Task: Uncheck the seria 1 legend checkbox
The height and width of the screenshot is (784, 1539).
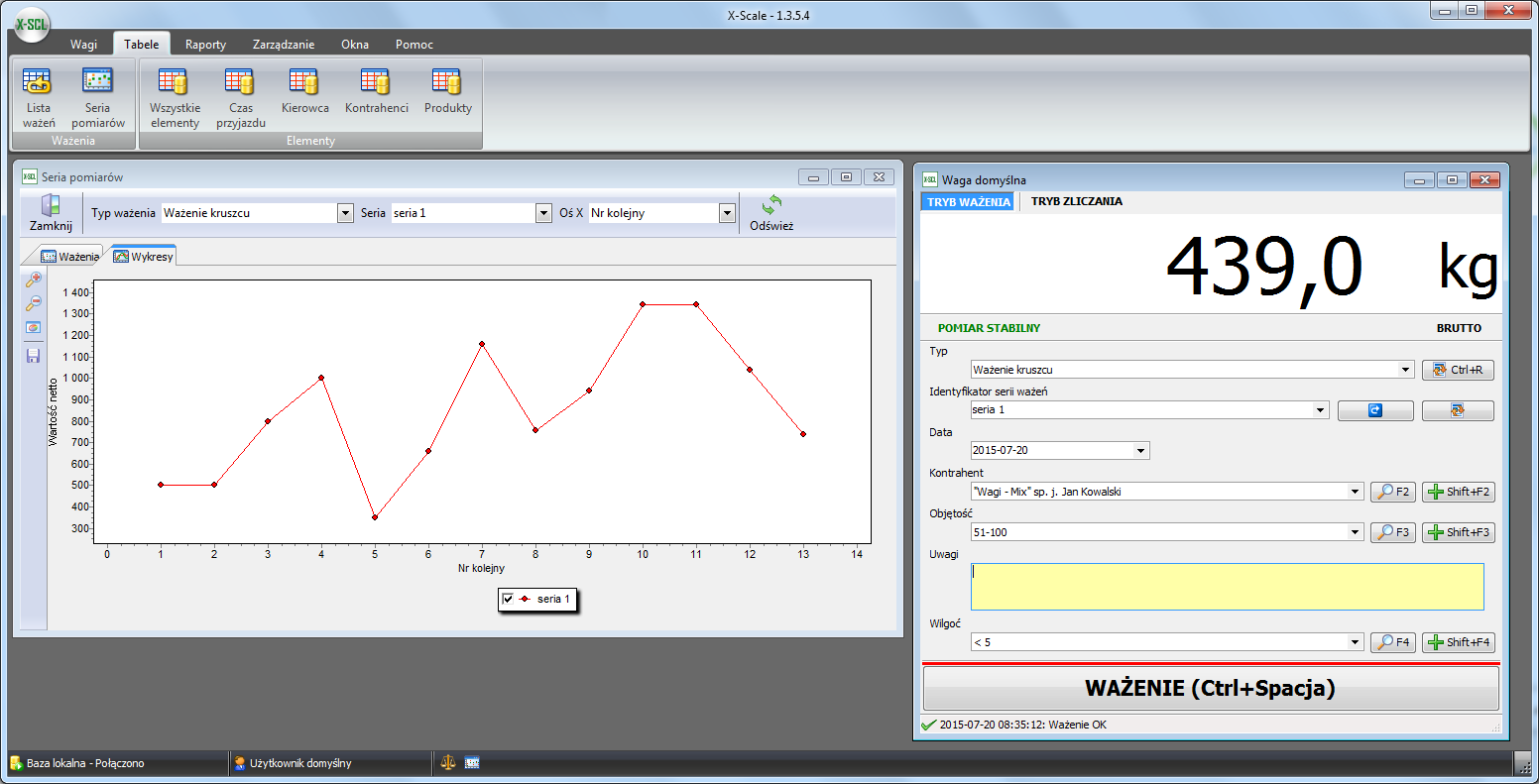Action: (509, 599)
